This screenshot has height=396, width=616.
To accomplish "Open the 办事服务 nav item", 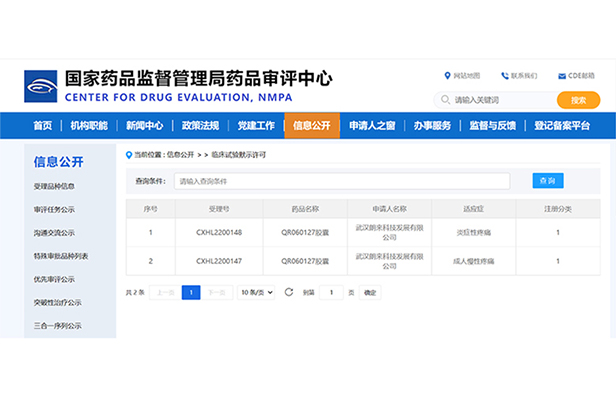I will [x=432, y=126].
